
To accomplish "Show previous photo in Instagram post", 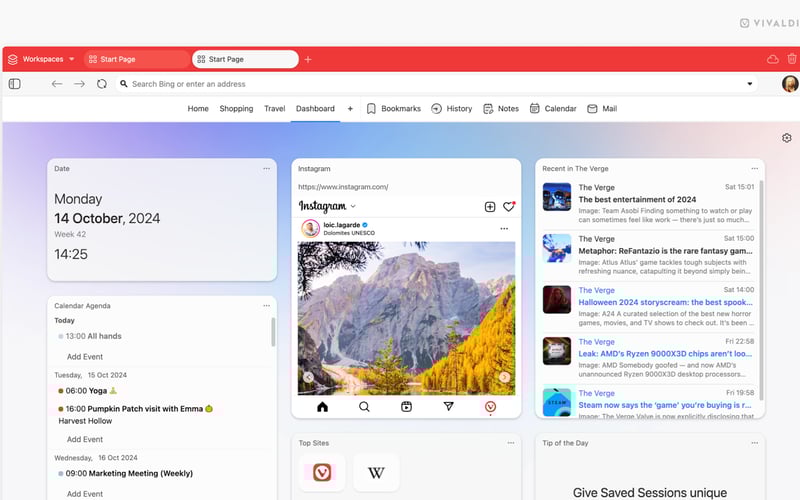I will (x=308, y=377).
